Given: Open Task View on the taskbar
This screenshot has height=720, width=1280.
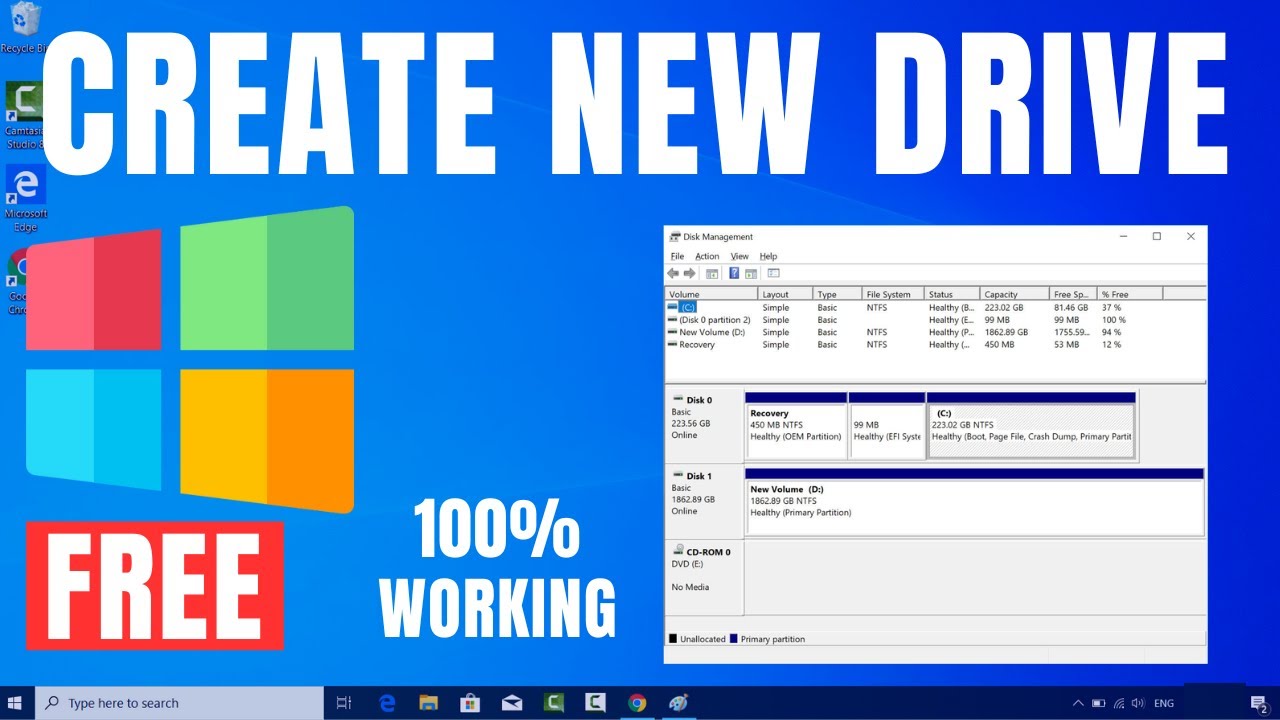Looking at the screenshot, I should (344, 703).
